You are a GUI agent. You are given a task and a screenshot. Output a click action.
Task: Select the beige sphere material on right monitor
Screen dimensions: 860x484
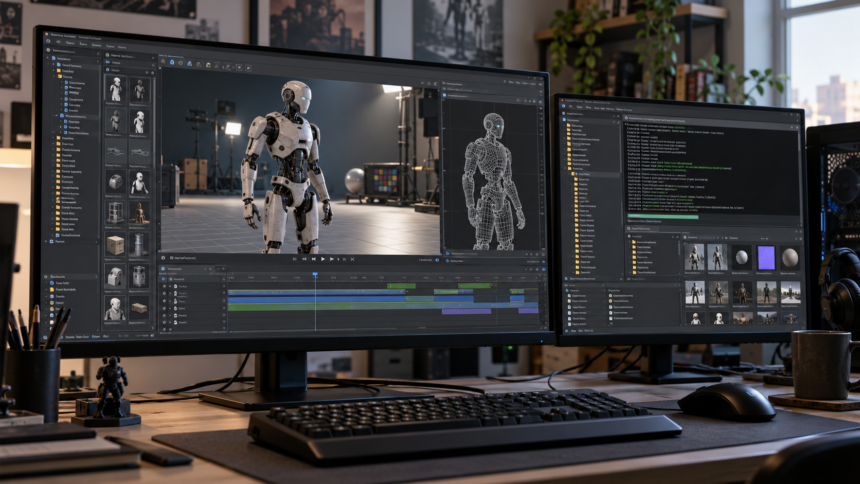coord(790,257)
